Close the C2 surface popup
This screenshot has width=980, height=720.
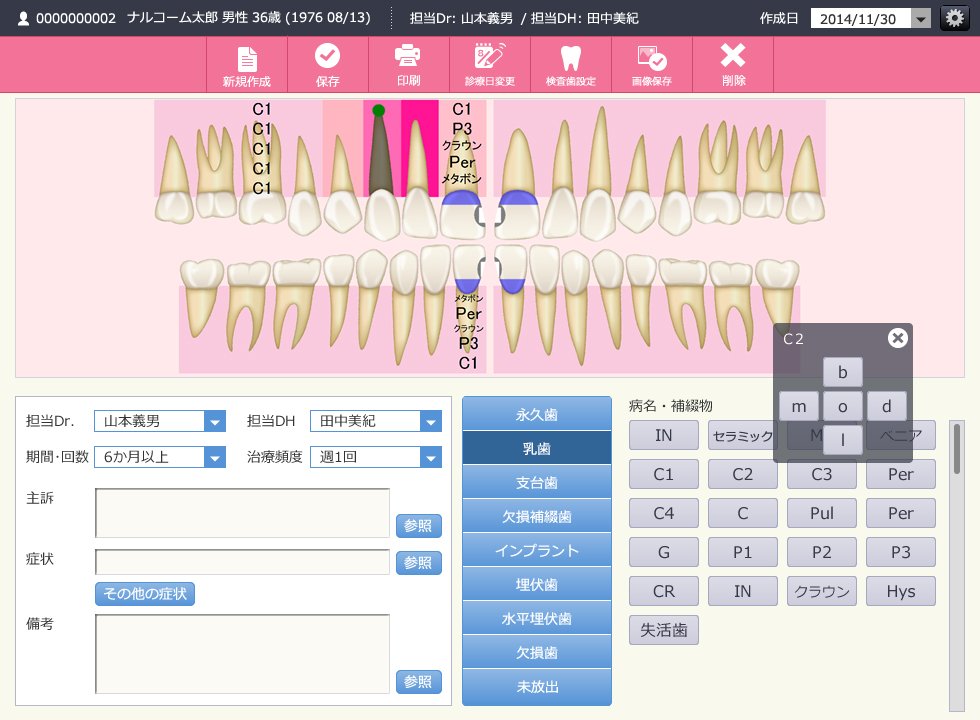tap(898, 338)
